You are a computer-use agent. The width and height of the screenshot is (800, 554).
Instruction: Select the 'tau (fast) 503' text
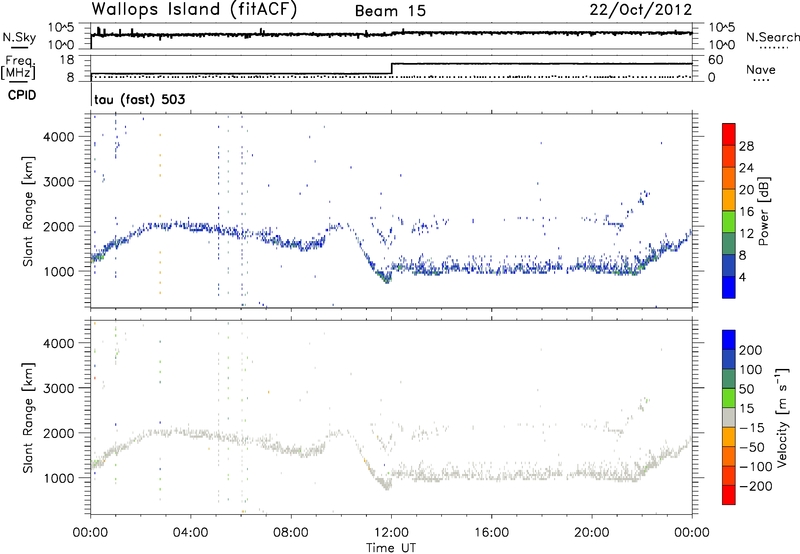pyautogui.click(x=139, y=99)
